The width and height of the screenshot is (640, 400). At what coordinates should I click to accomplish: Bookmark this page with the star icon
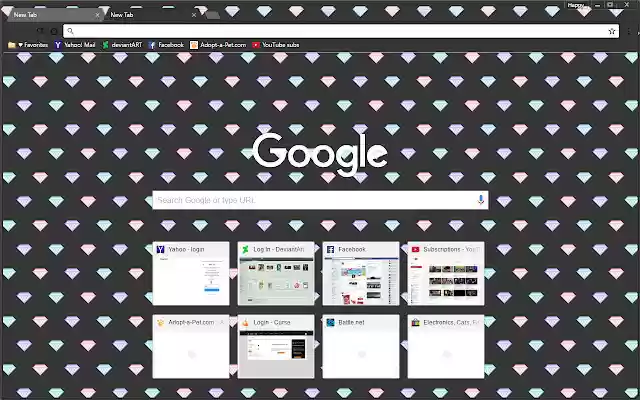pos(611,31)
